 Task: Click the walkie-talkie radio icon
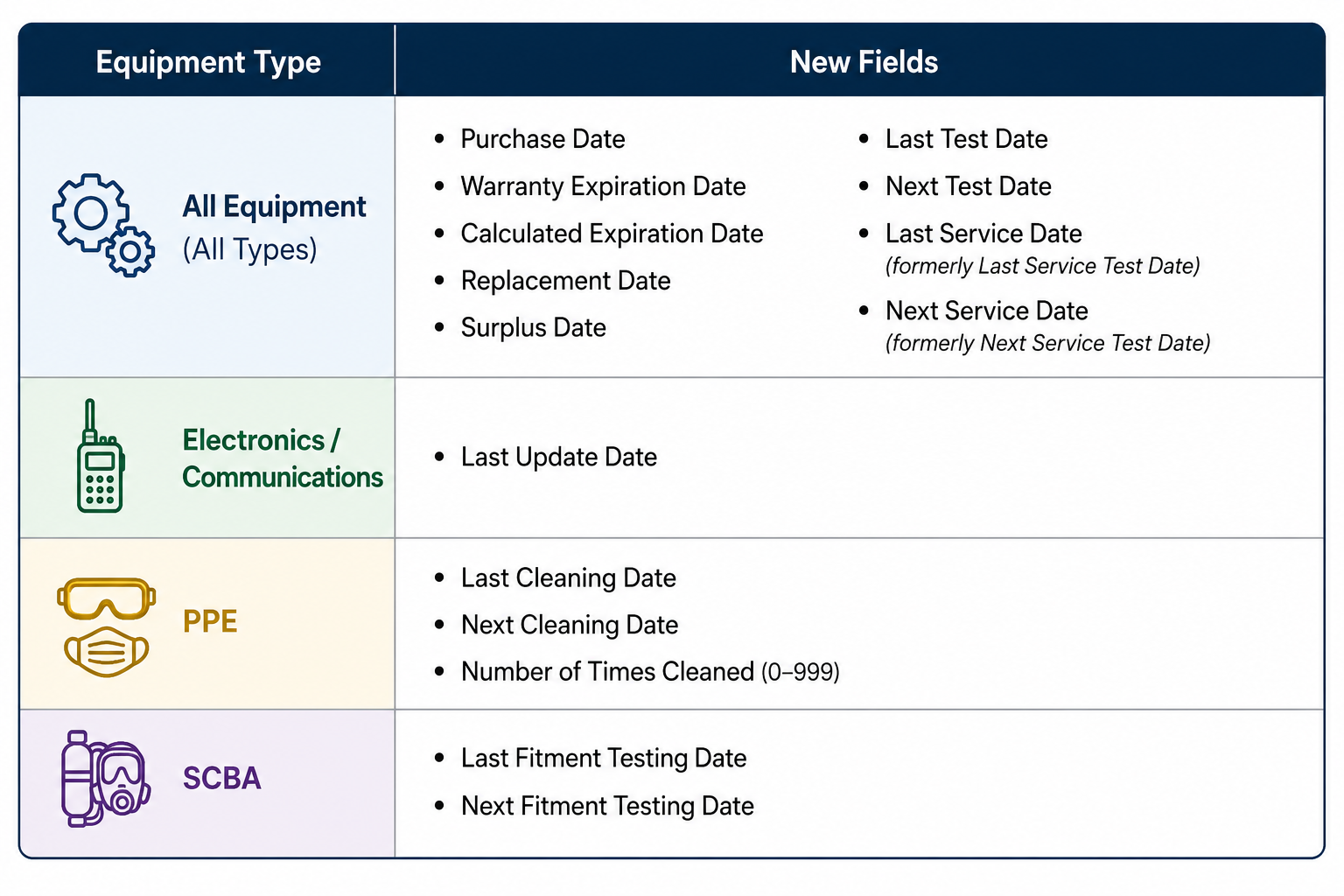[x=100, y=456]
